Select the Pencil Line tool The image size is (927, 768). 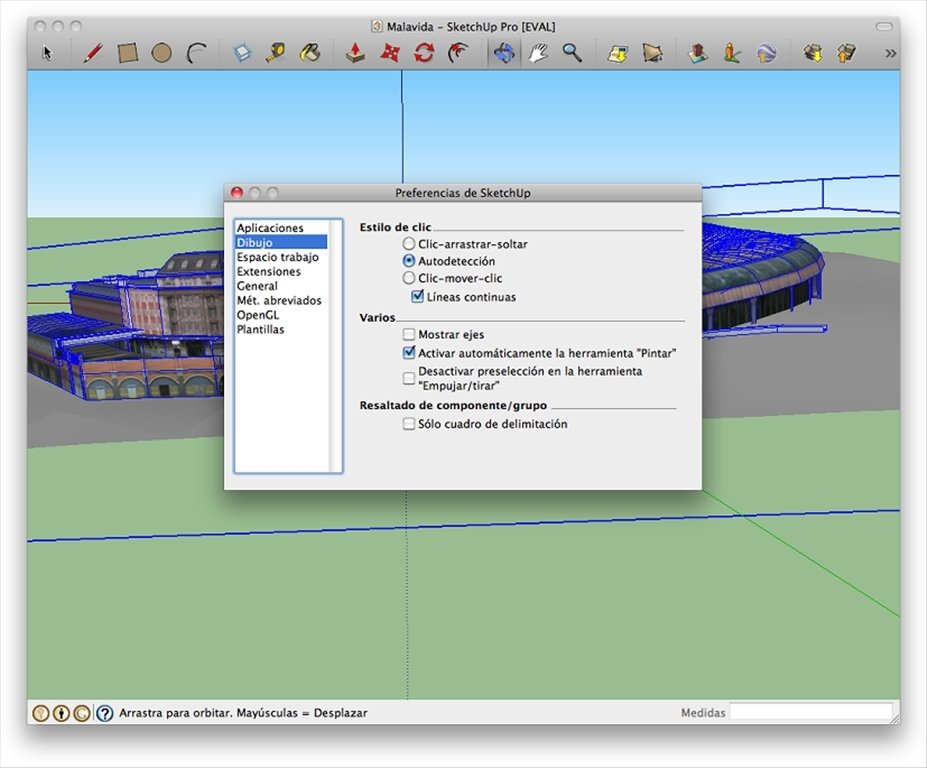coord(93,53)
